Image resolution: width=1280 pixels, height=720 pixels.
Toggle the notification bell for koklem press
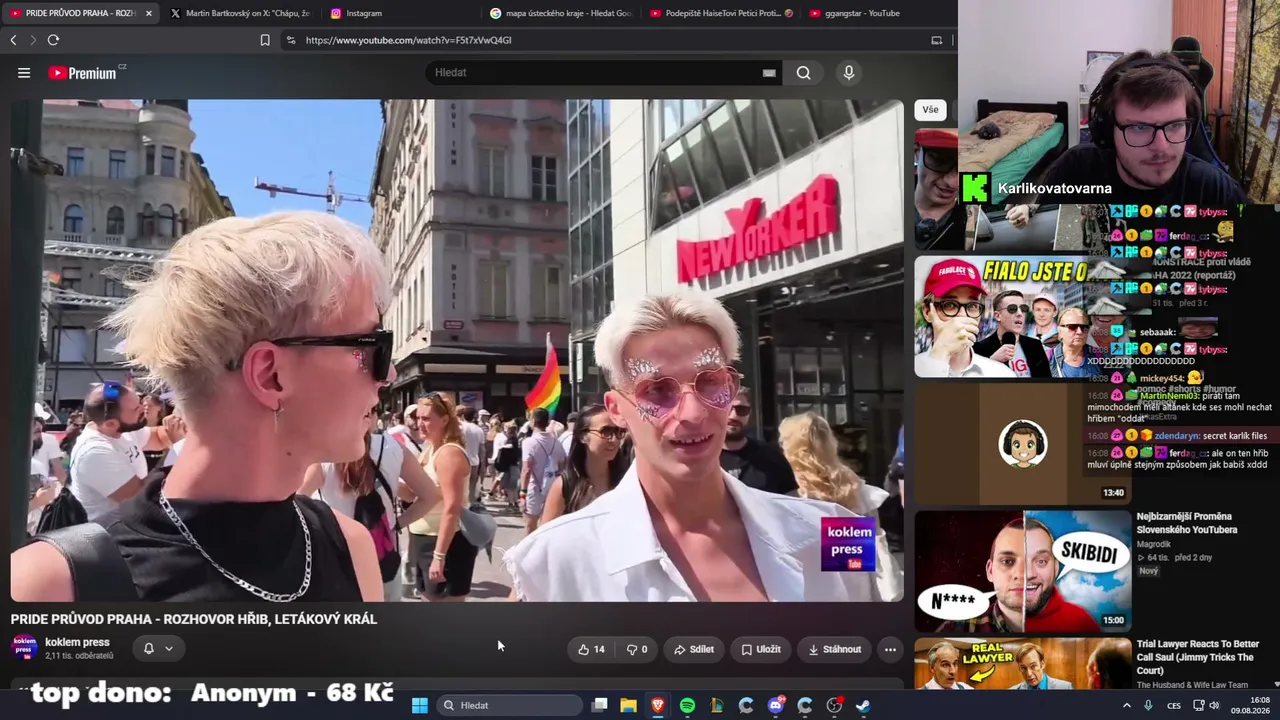148,648
